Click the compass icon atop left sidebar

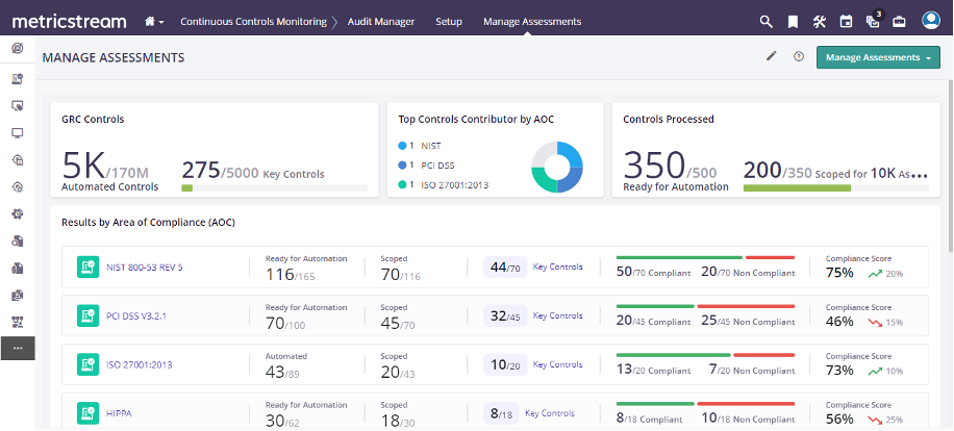point(17,48)
